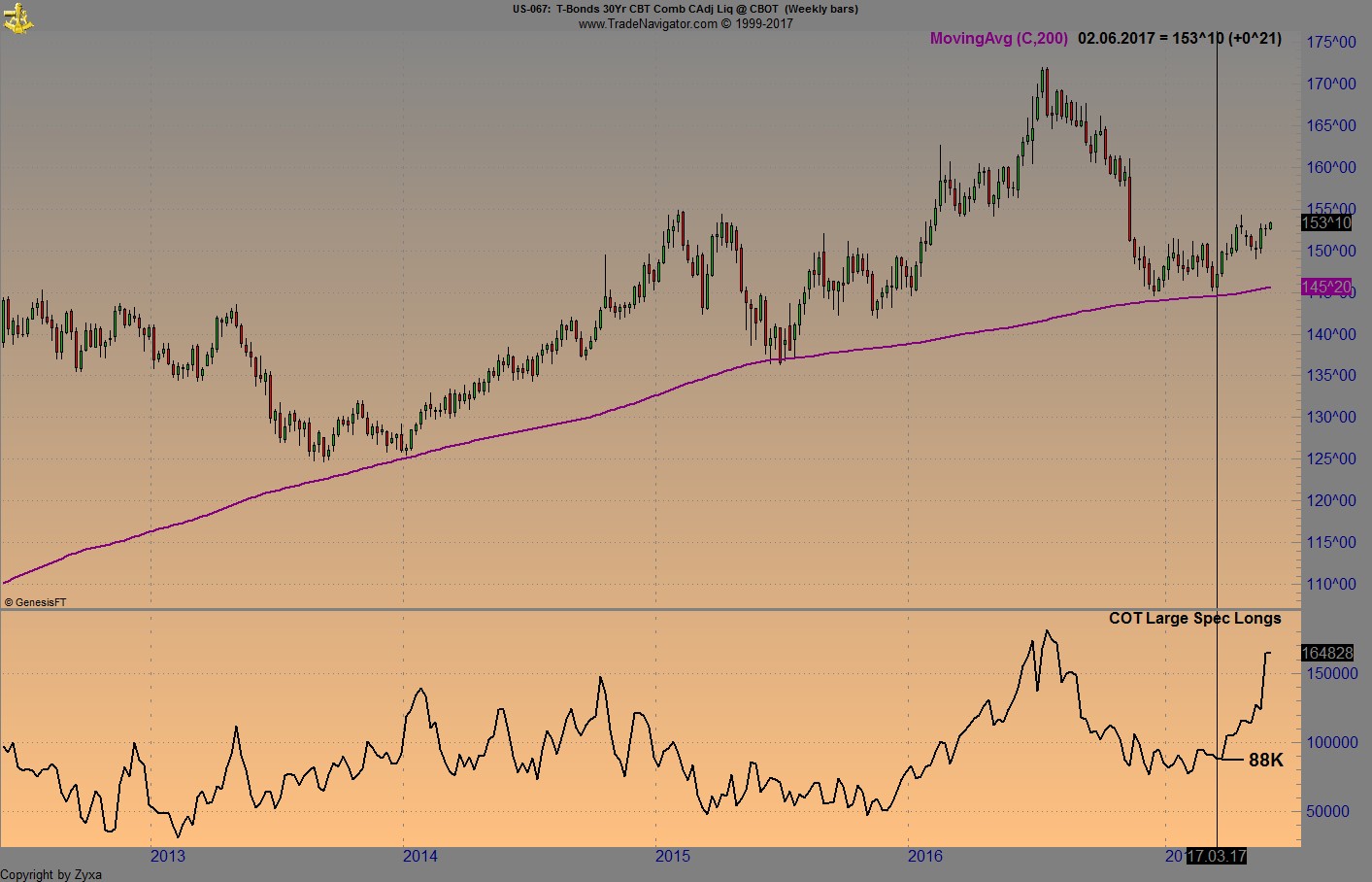Click the 145^20 moving average price tag
Screen dimensions: 1372x882
[1326, 288]
